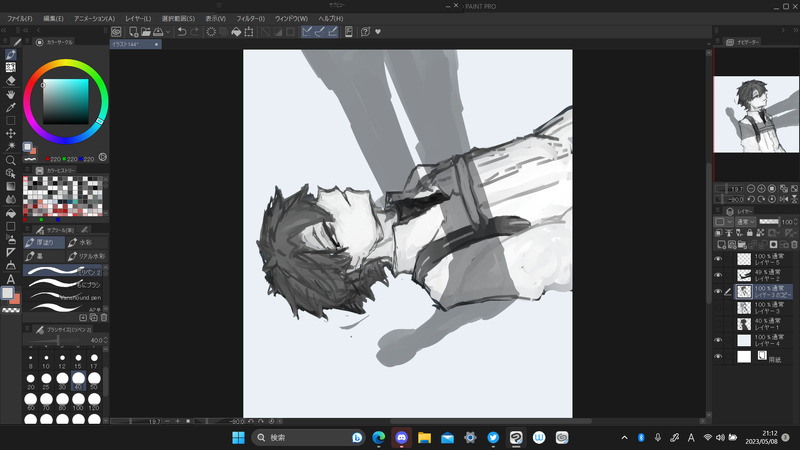Click the color square in the color wheel

[x=65, y=102]
